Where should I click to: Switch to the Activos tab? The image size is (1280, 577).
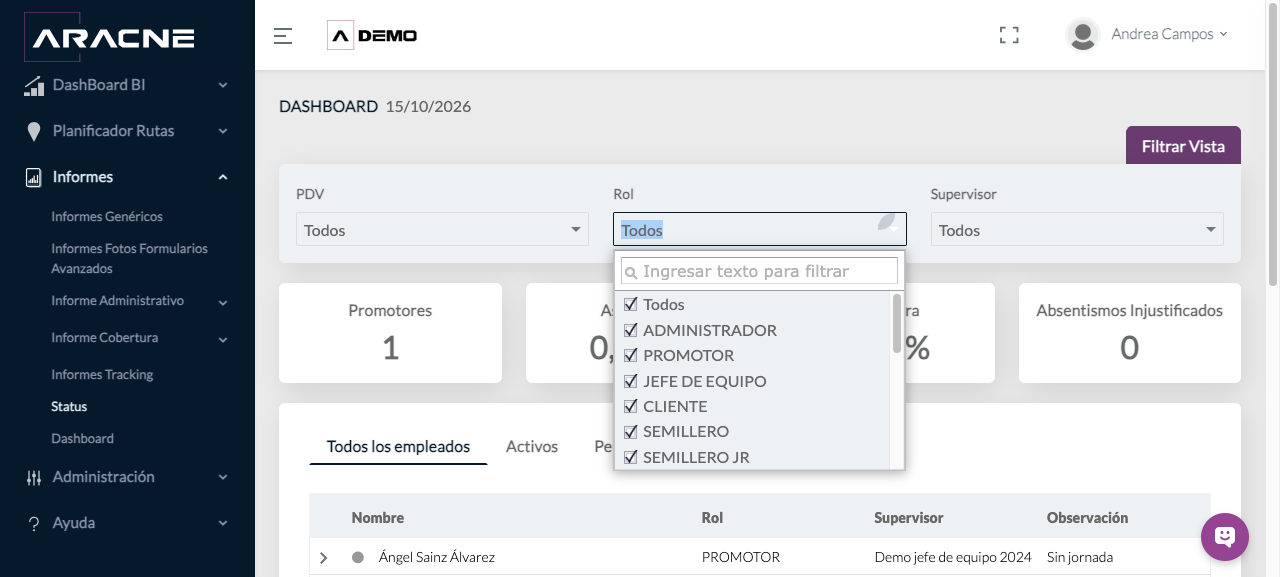[532, 447]
